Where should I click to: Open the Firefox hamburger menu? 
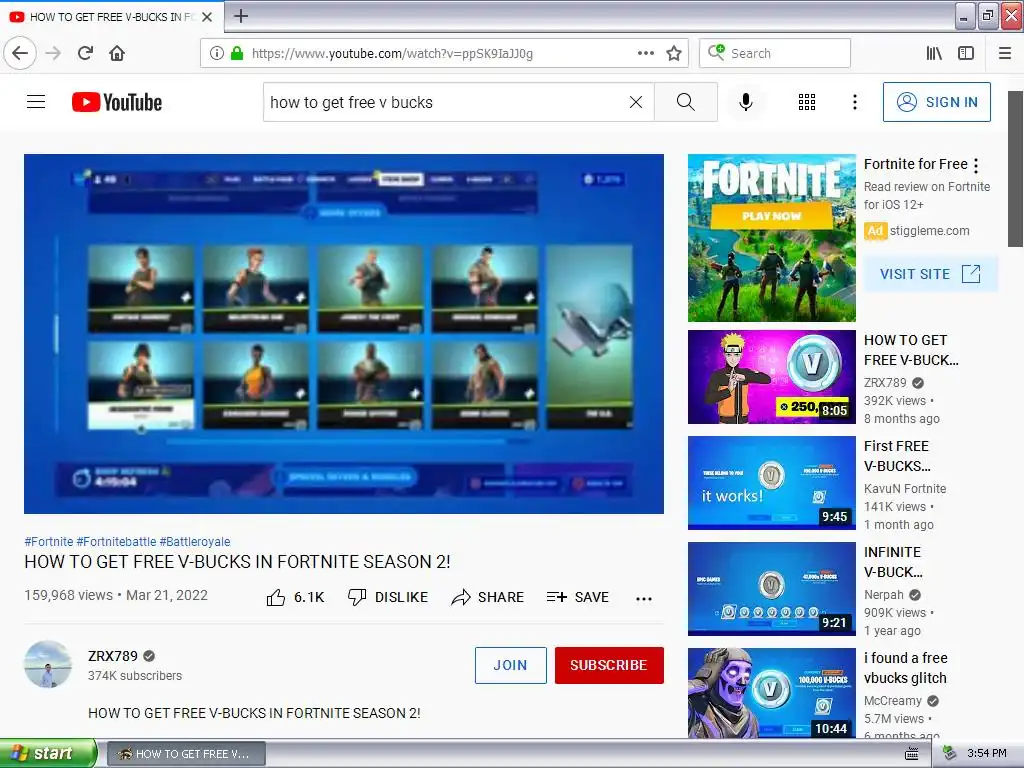[1005, 53]
